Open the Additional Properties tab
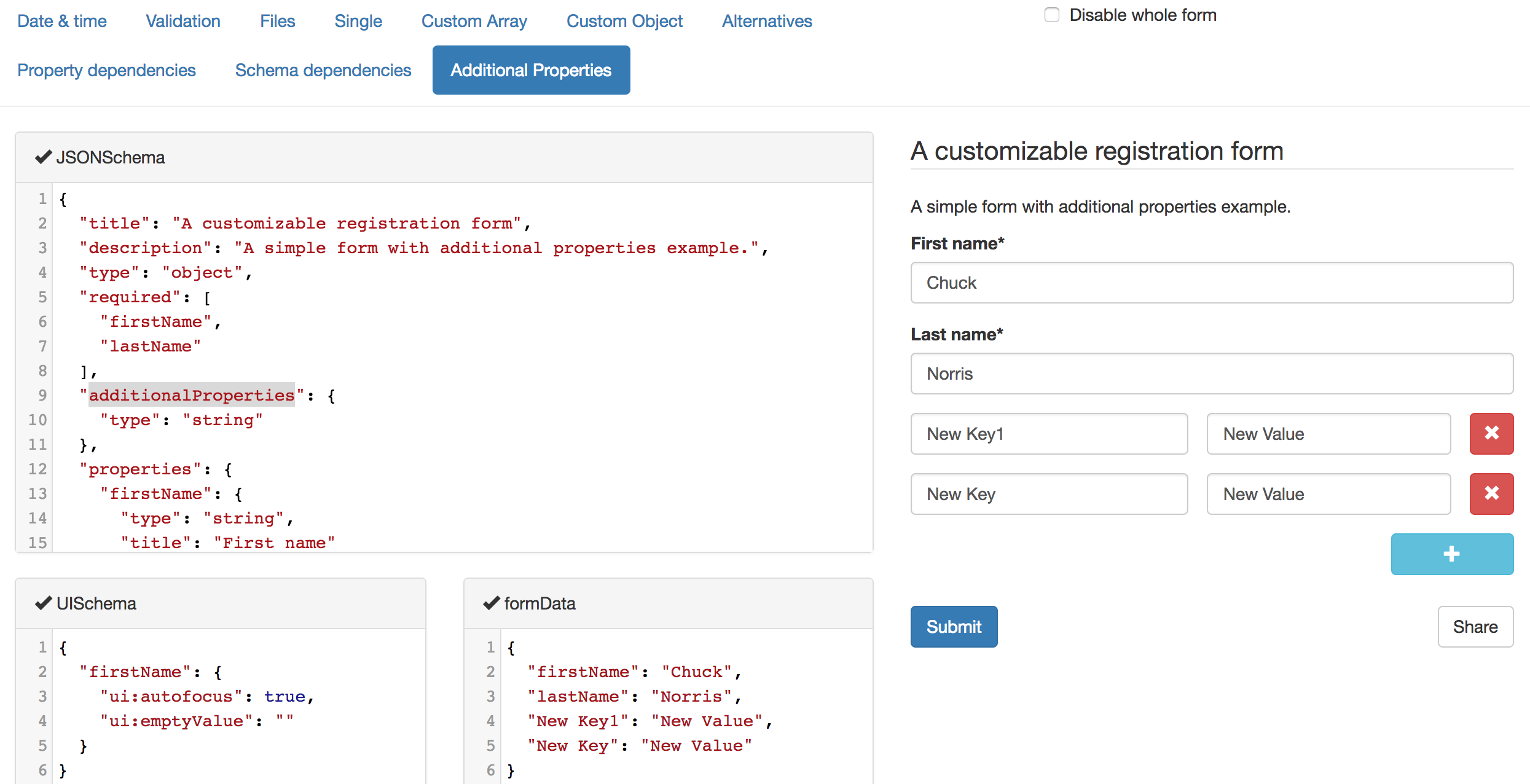The width and height of the screenshot is (1530, 784). tap(531, 70)
